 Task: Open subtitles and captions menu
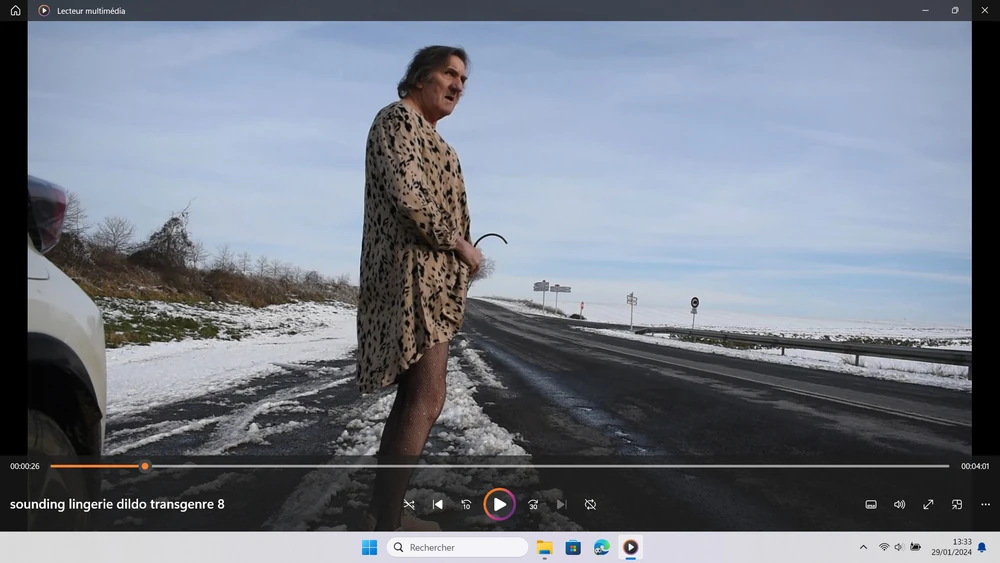click(871, 505)
